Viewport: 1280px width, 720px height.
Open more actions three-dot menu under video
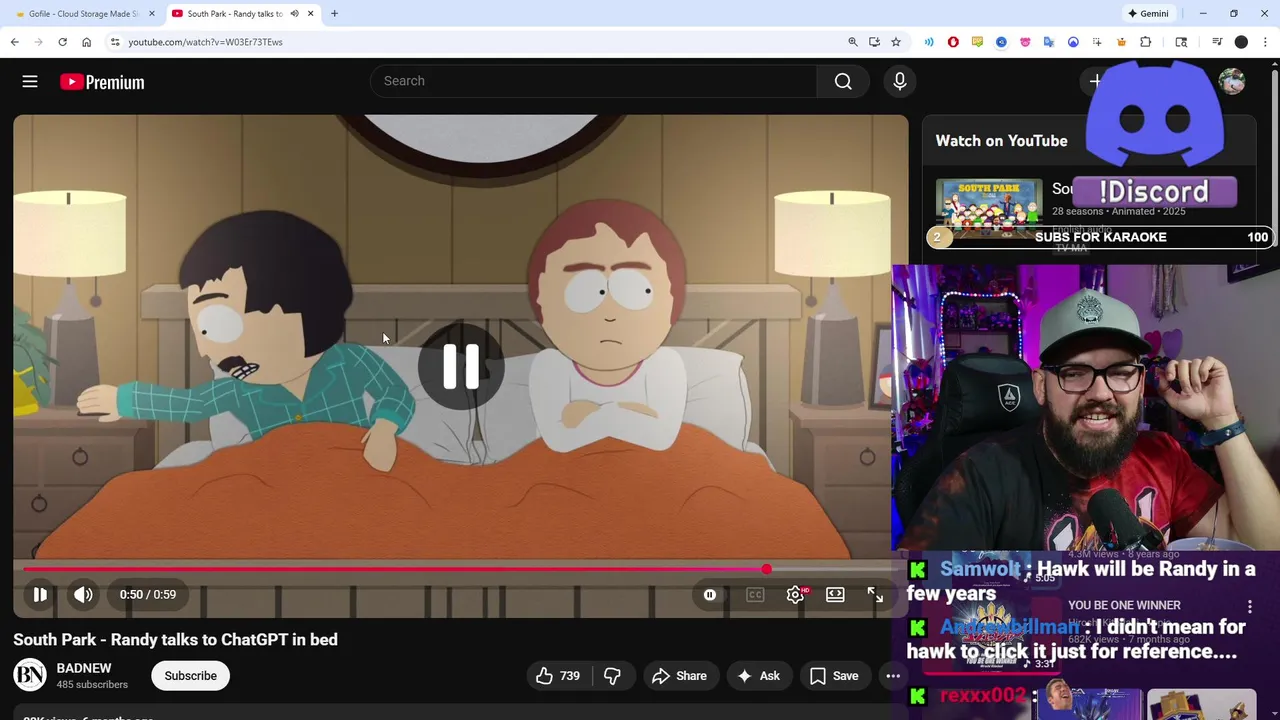pyautogui.click(x=893, y=676)
